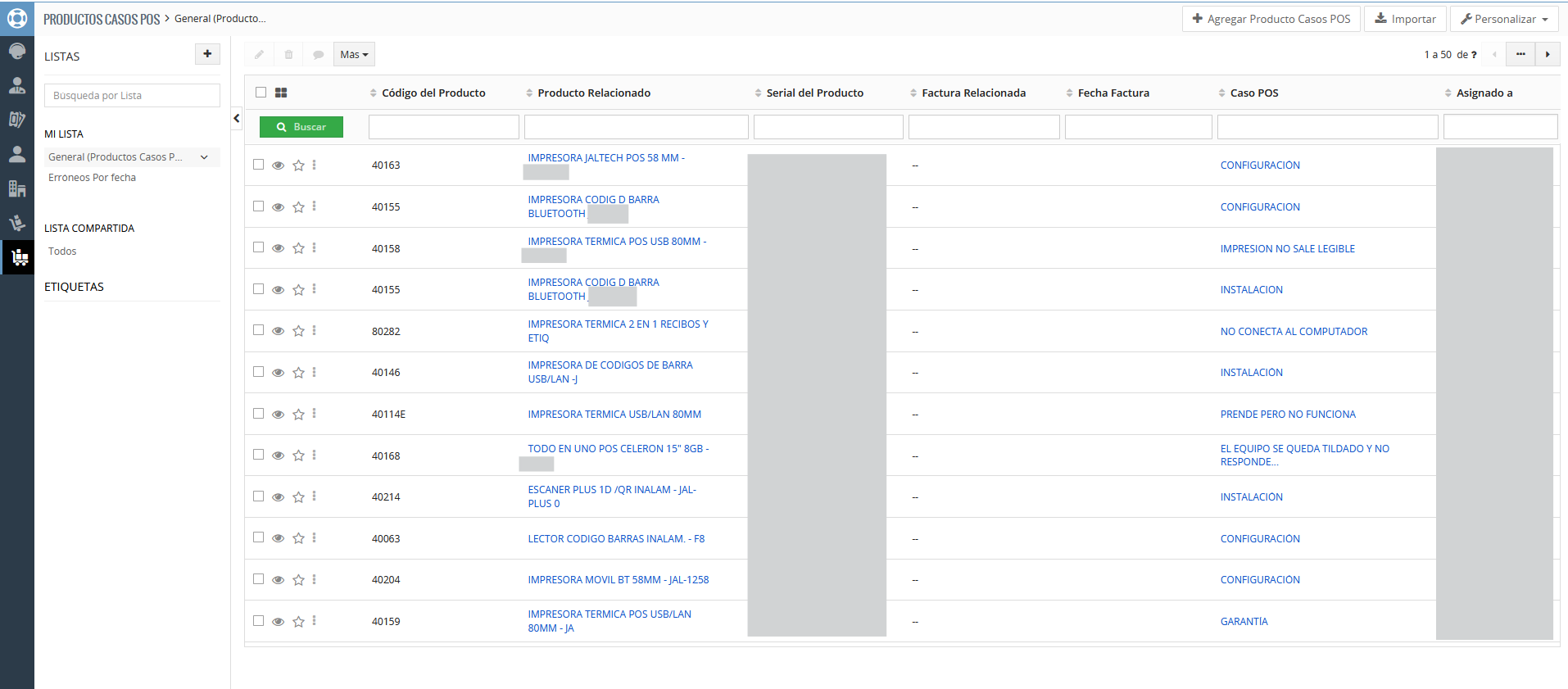
Task: Switch to grid view icon in header
Action: pos(281,93)
